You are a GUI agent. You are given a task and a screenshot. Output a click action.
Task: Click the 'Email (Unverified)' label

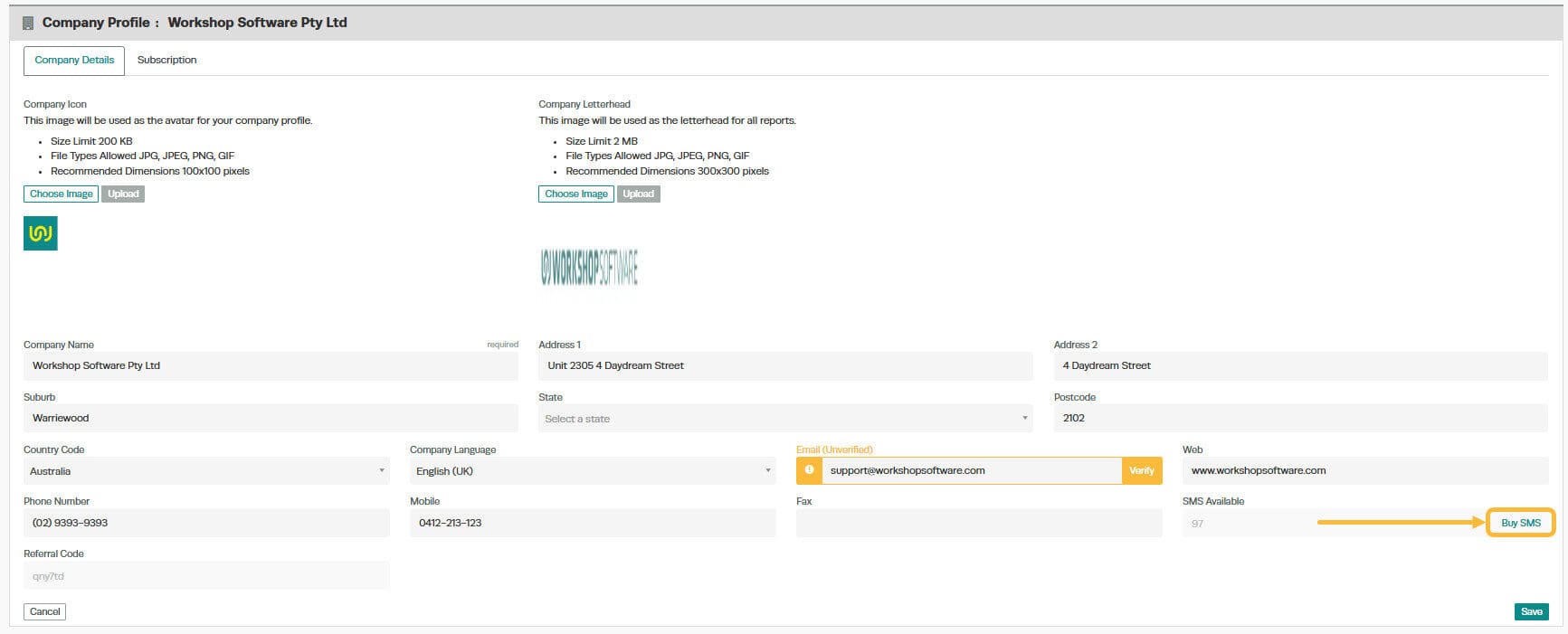(834, 449)
